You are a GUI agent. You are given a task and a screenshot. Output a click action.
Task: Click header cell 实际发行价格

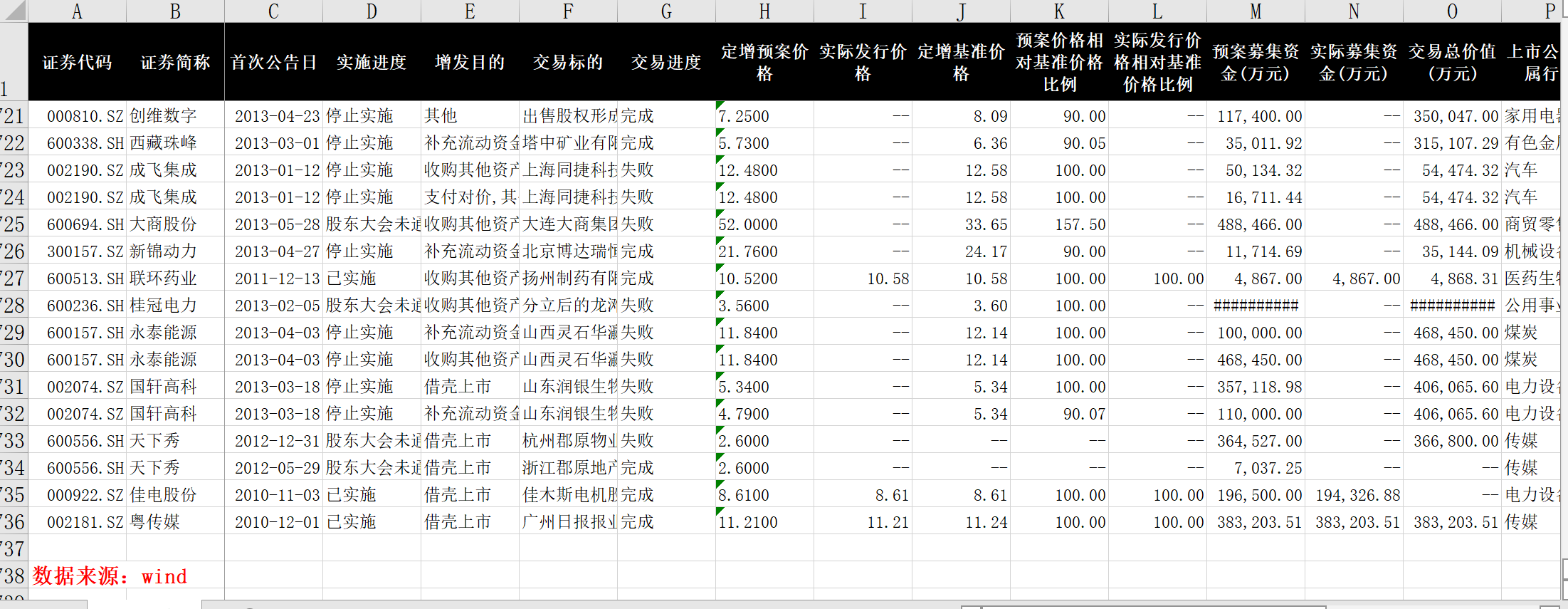pos(863,62)
